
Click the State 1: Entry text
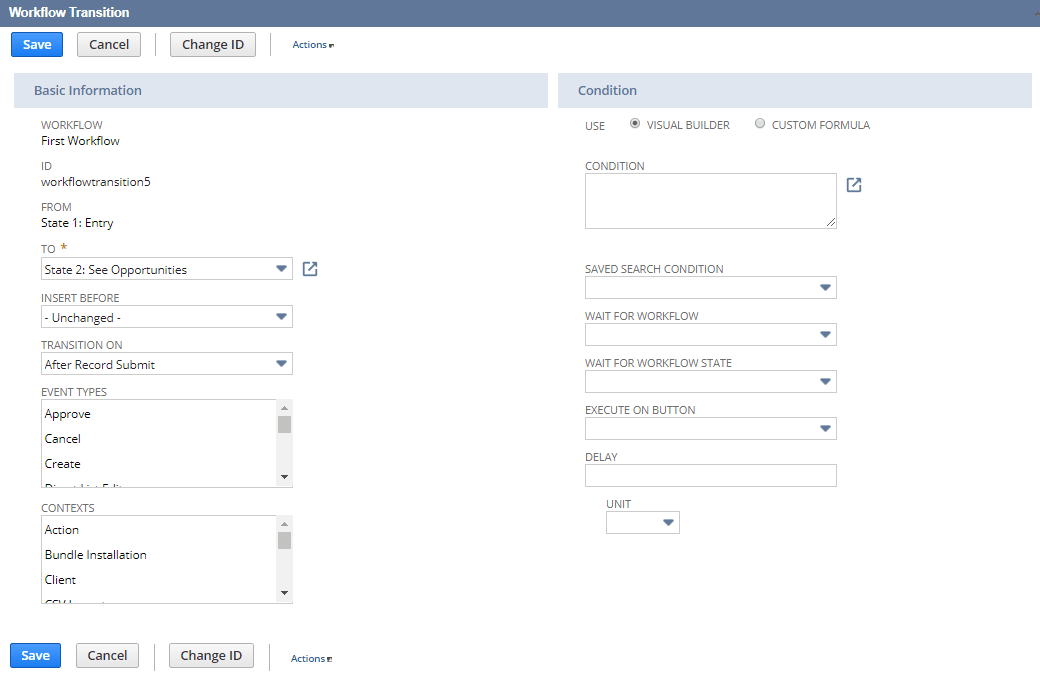coord(77,223)
